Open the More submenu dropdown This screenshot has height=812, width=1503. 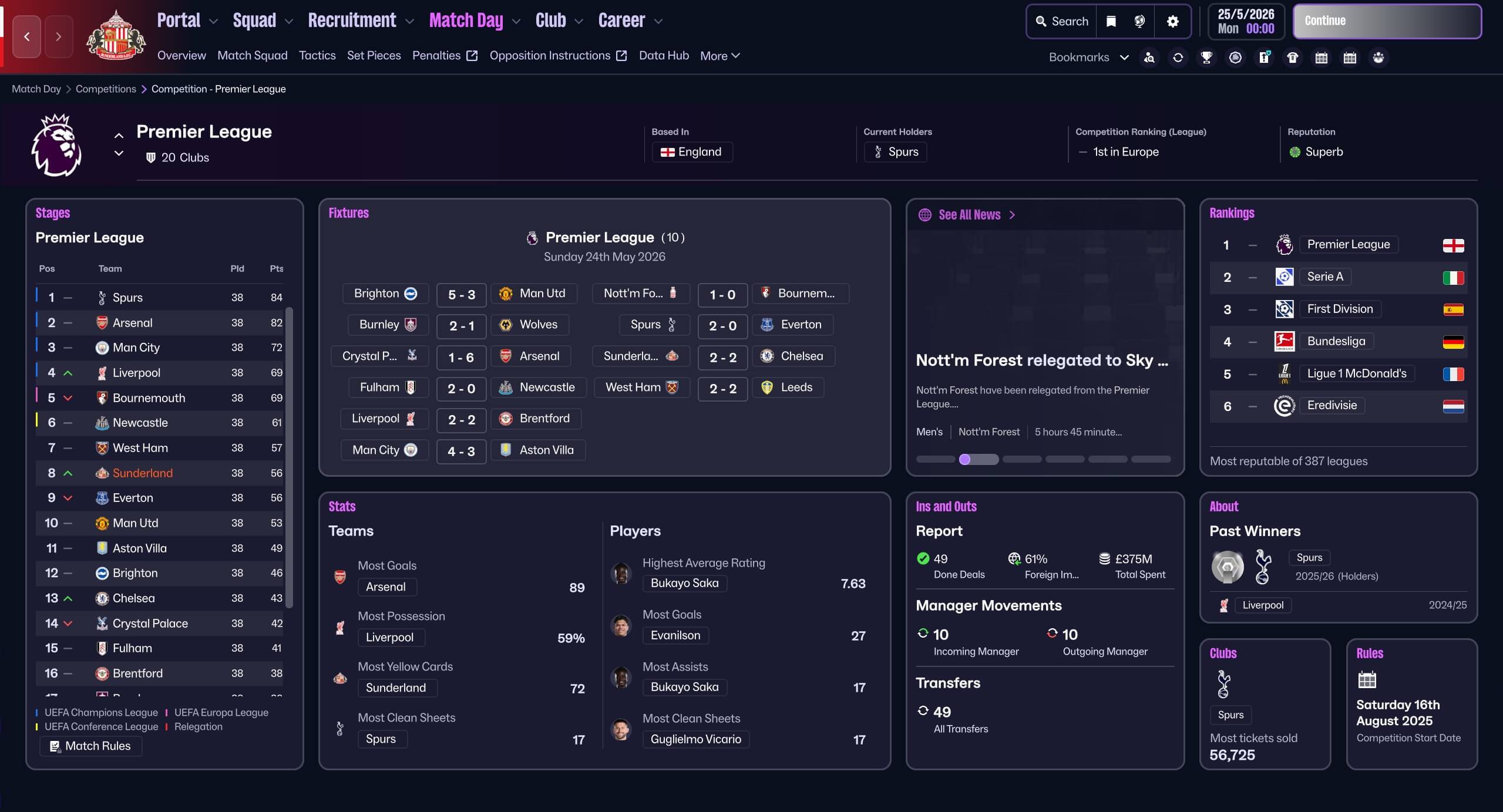(x=719, y=56)
